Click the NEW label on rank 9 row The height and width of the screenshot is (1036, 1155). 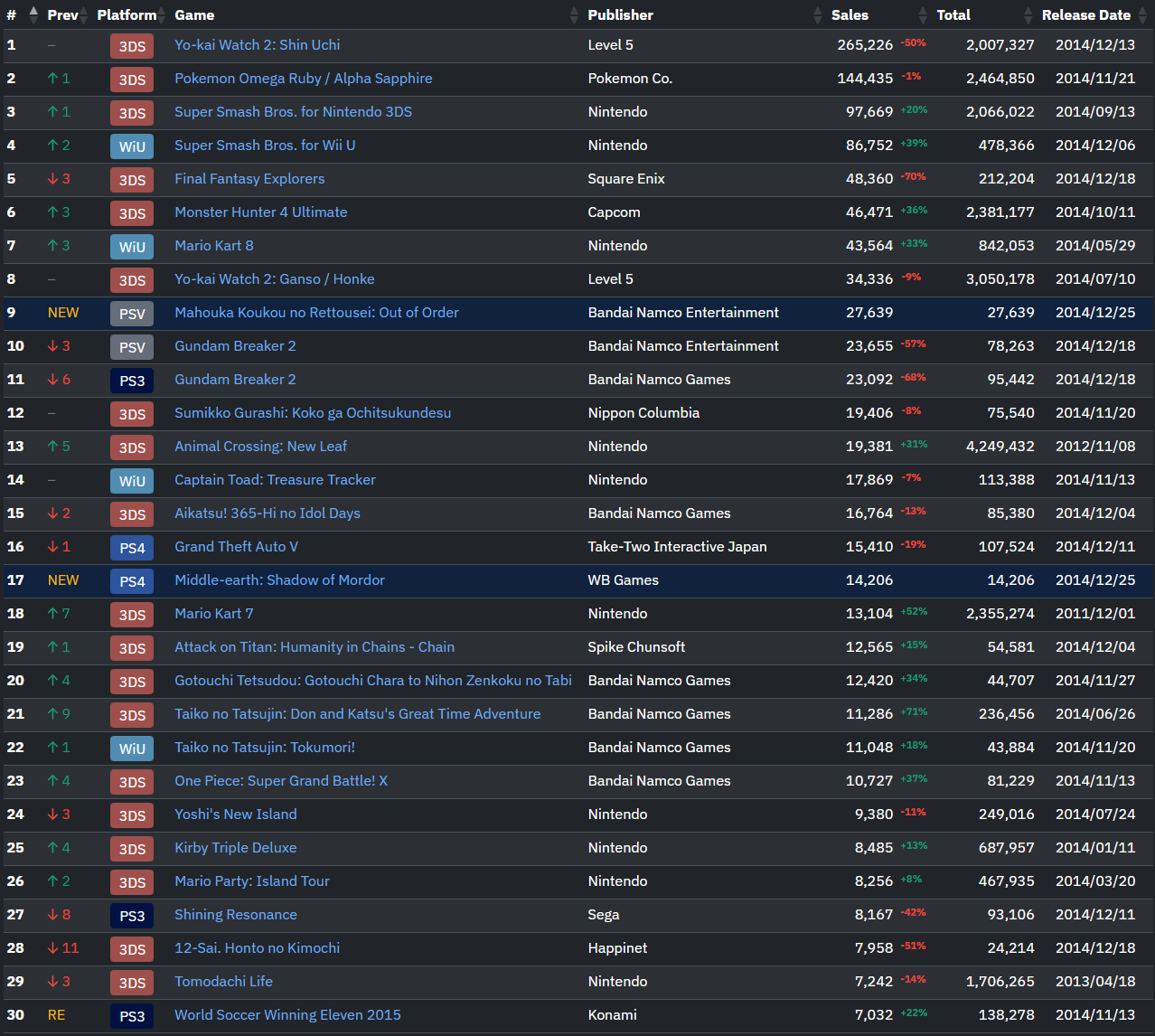point(63,312)
